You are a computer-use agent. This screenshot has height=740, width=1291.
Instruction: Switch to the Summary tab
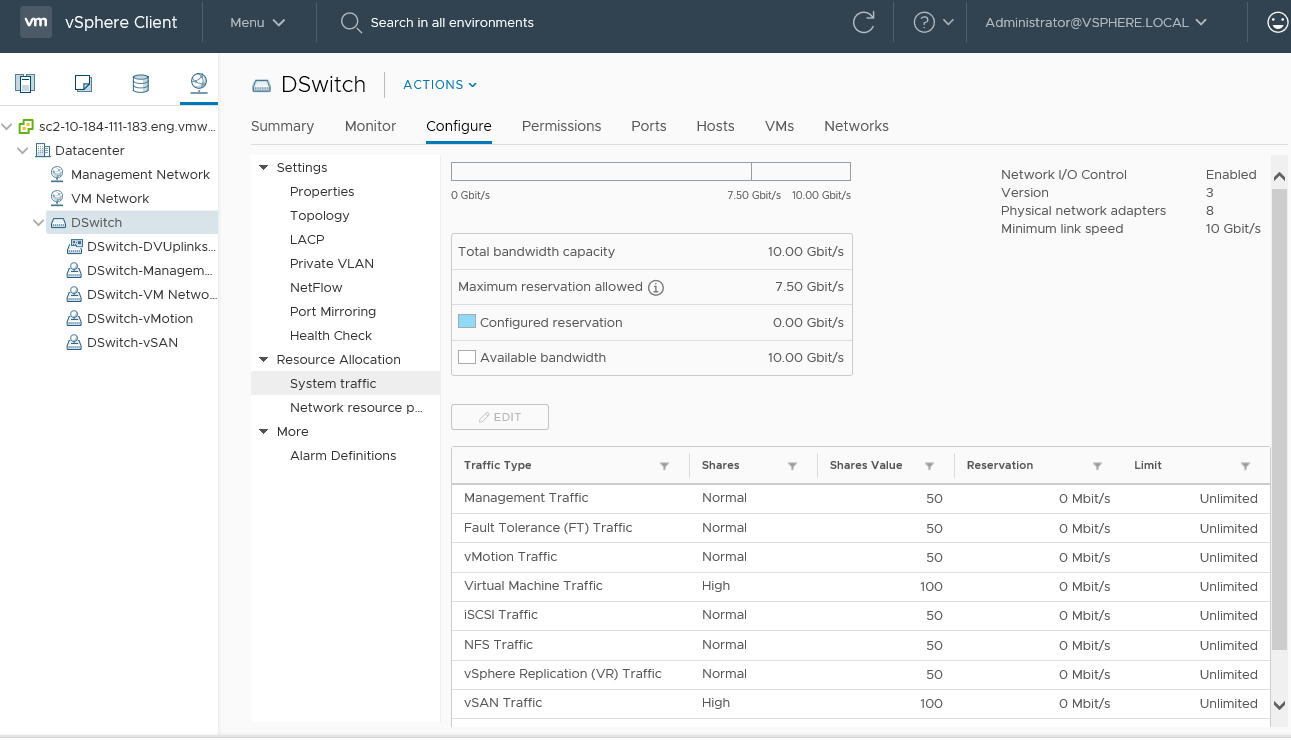[x=282, y=126]
